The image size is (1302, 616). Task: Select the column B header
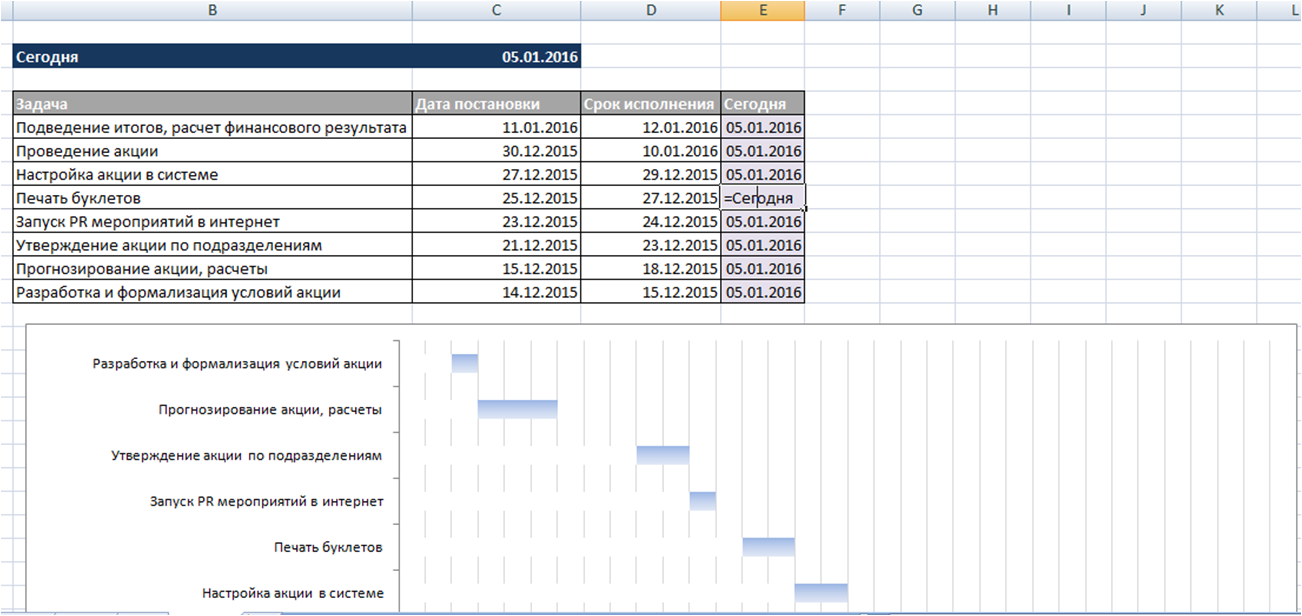click(212, 10)
